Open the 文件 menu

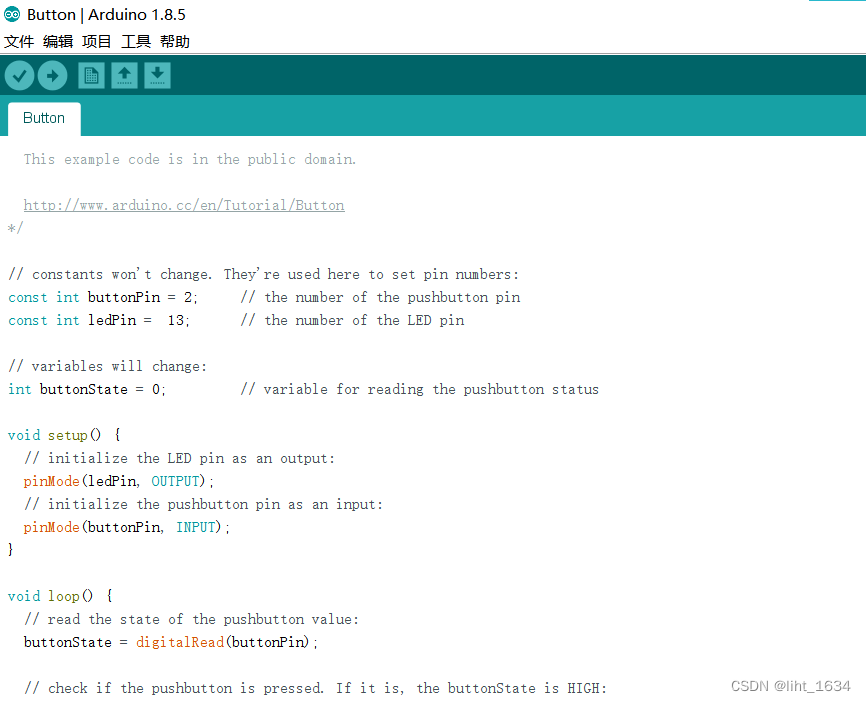tap(19, 42)
